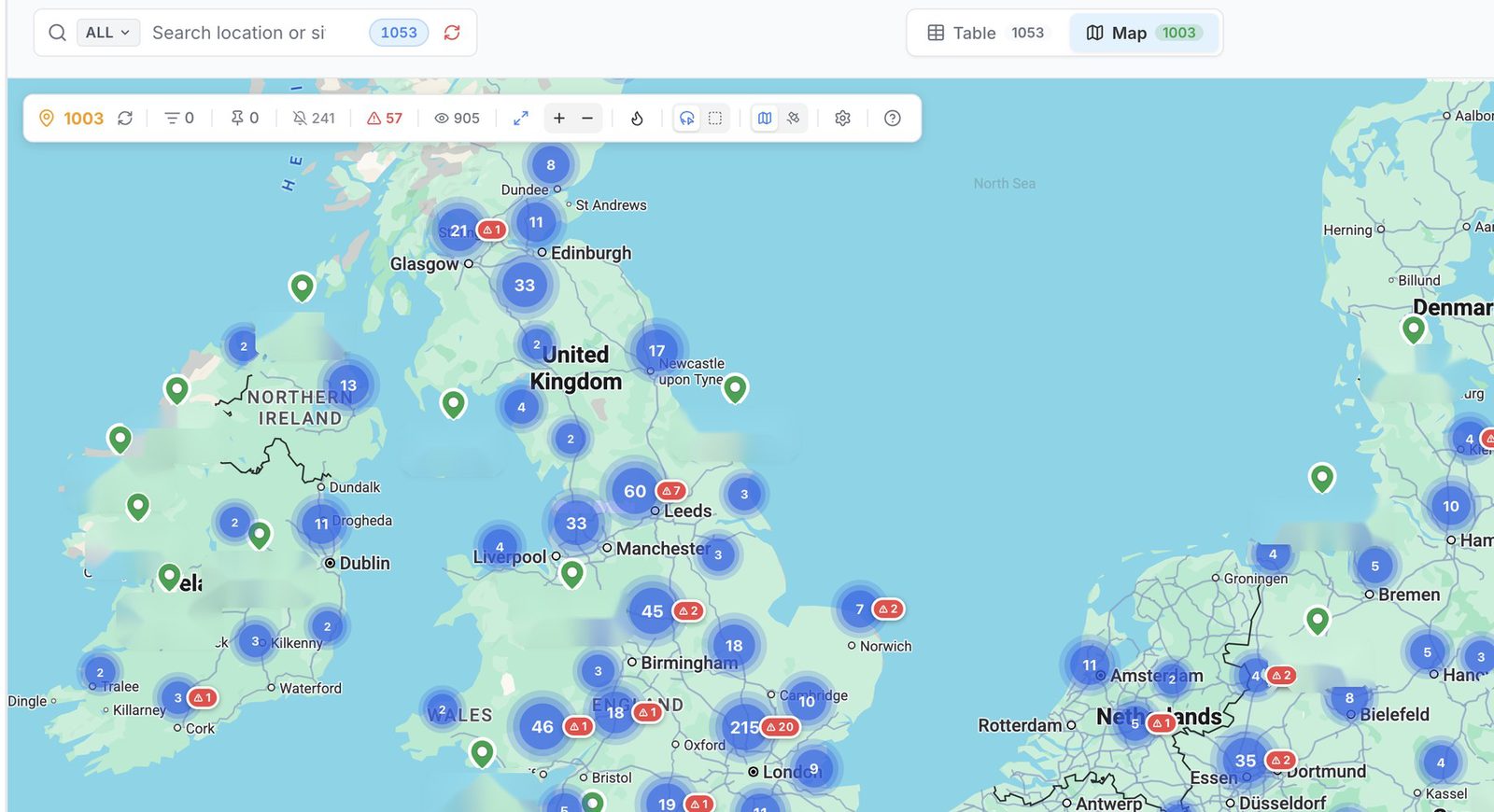
Task: Click the pinned items counter showing 0
Action: click(x=245, y=119)
